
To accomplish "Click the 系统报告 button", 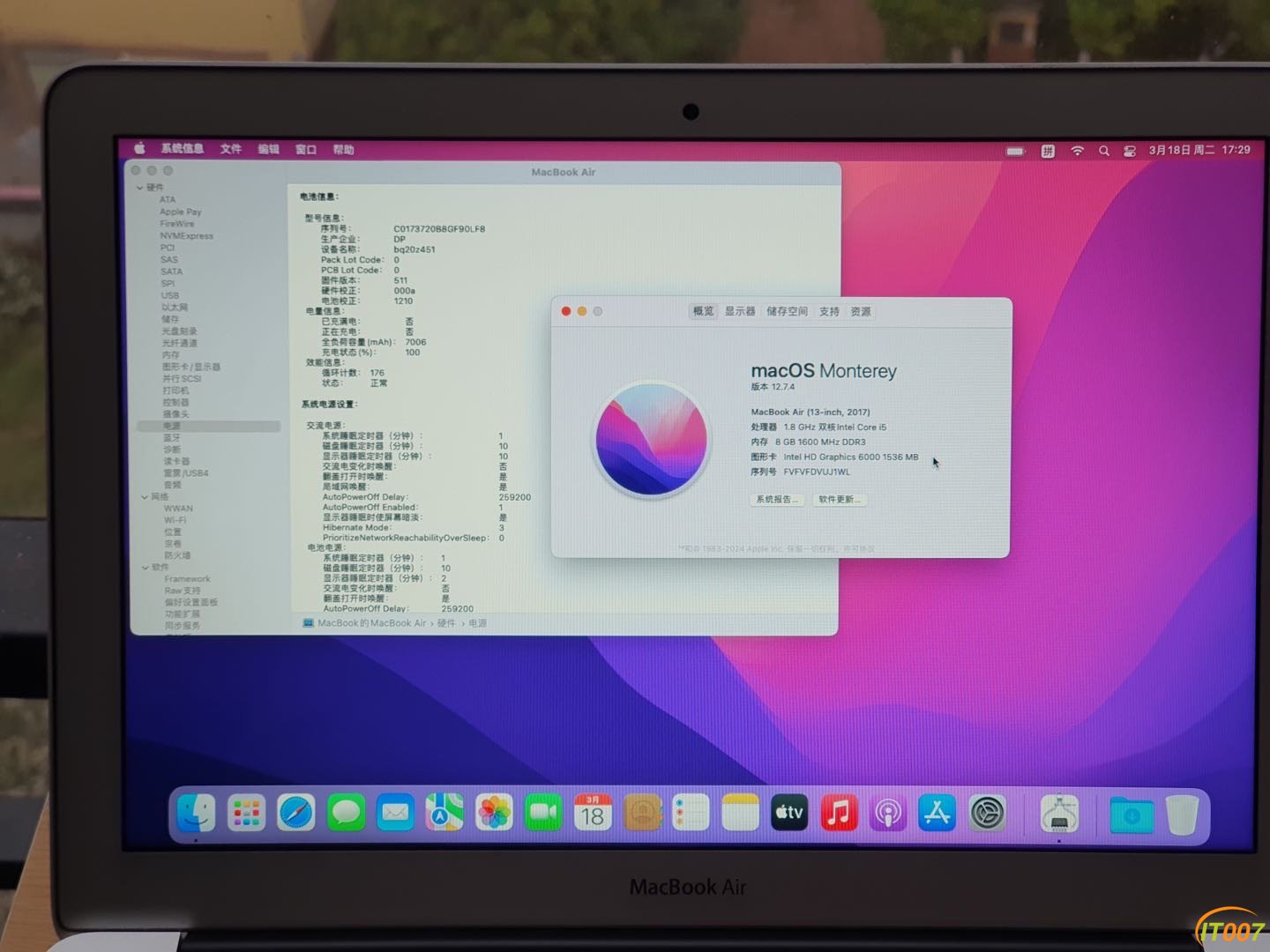I will pos(777,500).
